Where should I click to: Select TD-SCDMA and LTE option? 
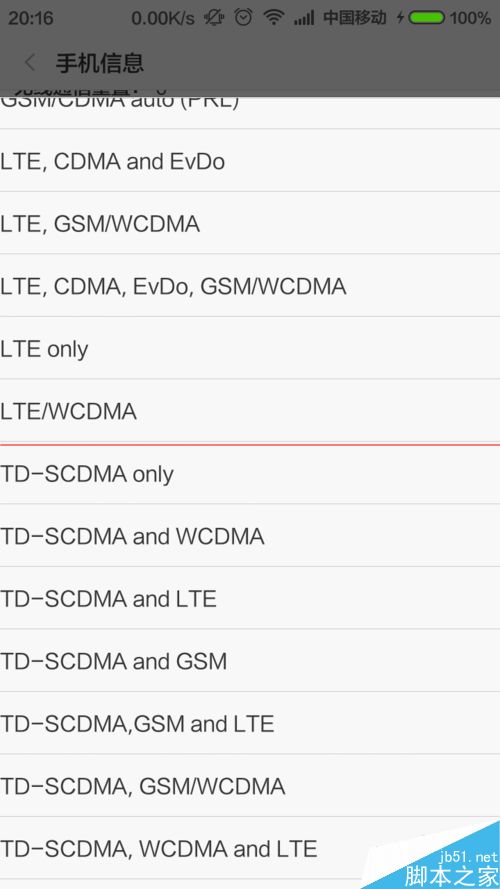(x=250, y=598)
